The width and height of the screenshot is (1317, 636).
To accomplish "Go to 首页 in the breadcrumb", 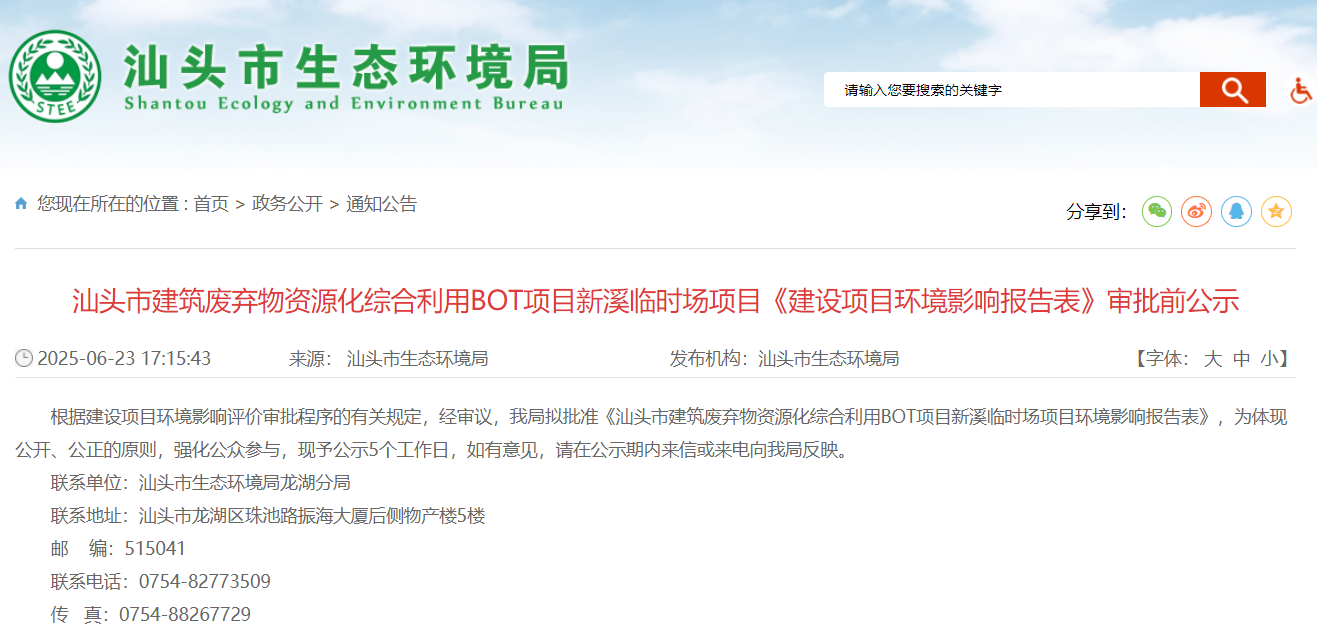I will click(211, 204).
